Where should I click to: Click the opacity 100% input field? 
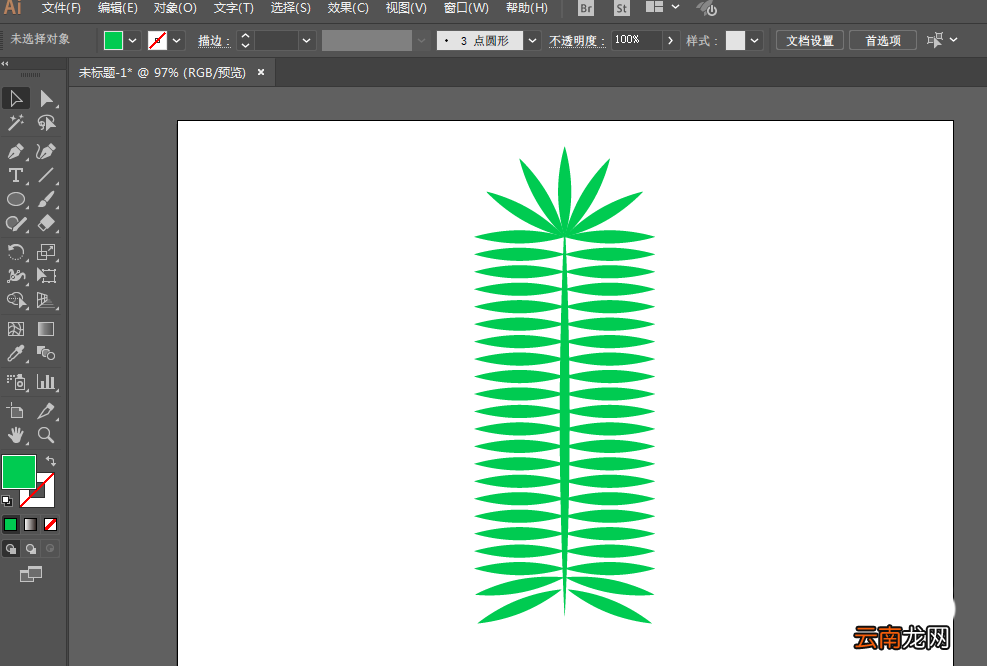pos(636,40)
